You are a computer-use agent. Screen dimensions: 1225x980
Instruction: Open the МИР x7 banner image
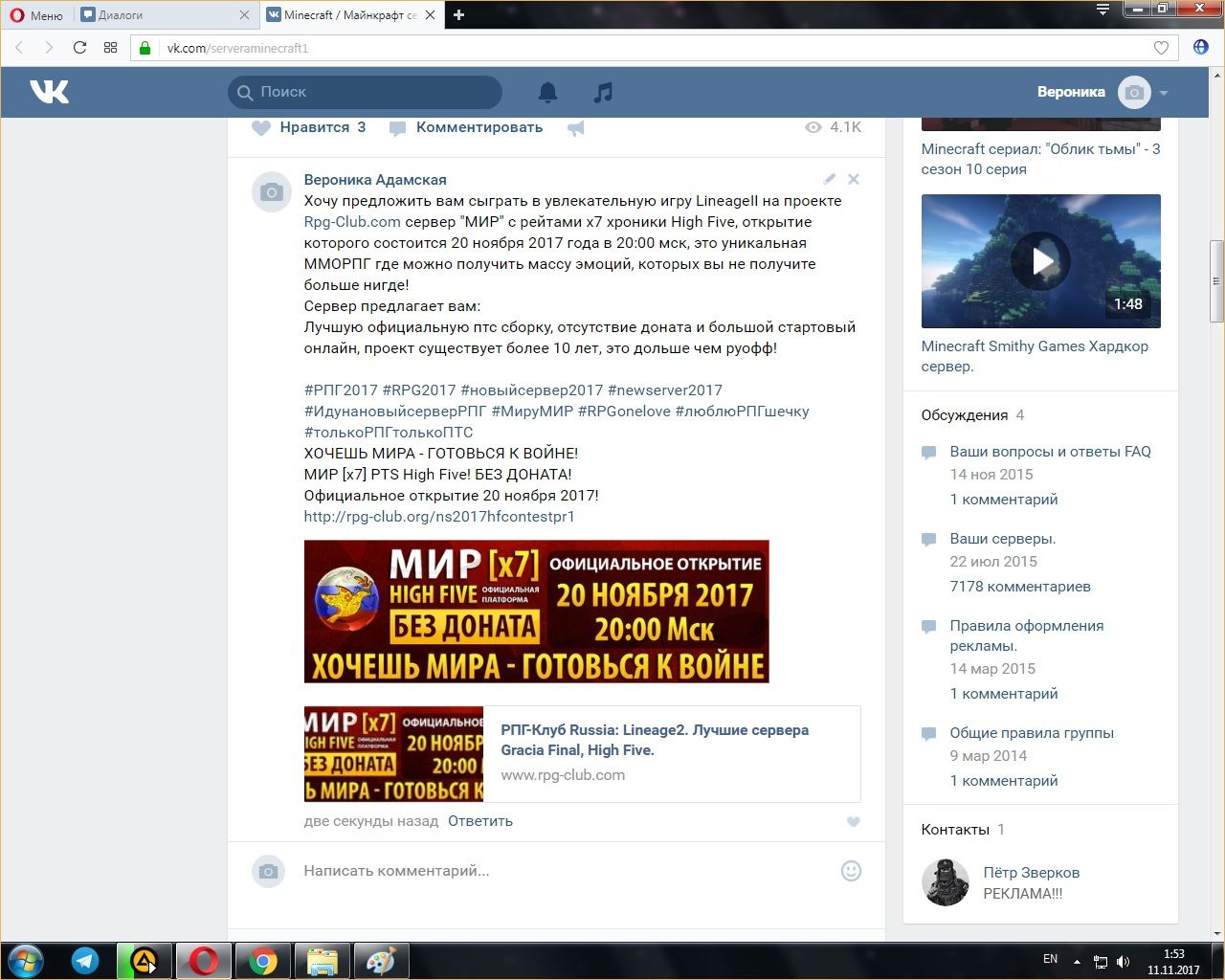pyautogui.click(x=536, y=612)
